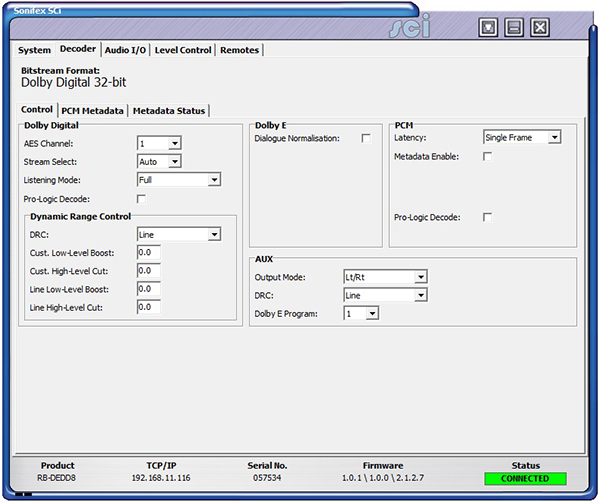
Task: Click the Line Low-Level Boost field
Action: click(x=148, y=288)
